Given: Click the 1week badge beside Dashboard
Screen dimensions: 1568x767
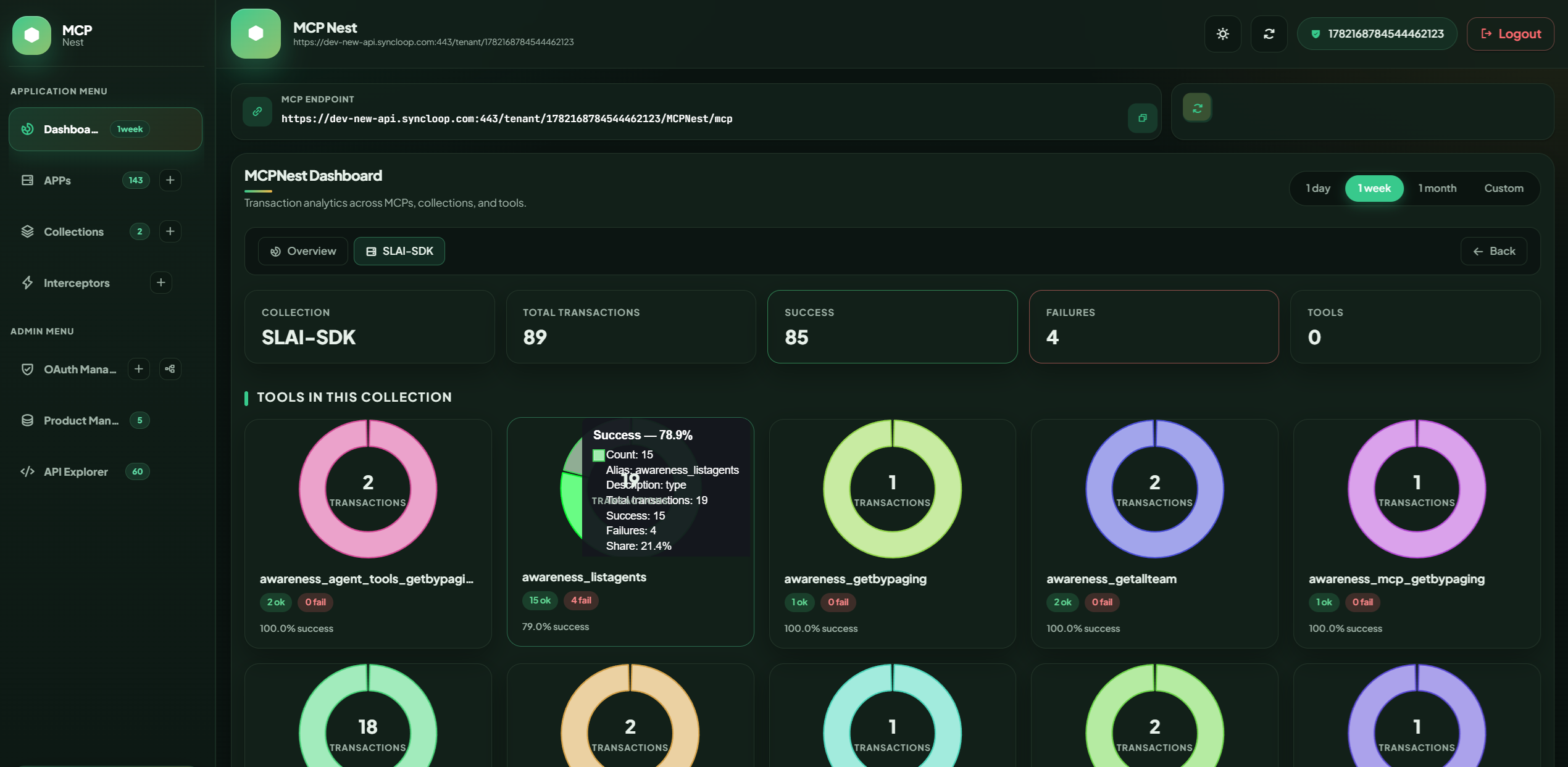Looking at the screenshot, I should pyautogui.click(x=130, y=129).
